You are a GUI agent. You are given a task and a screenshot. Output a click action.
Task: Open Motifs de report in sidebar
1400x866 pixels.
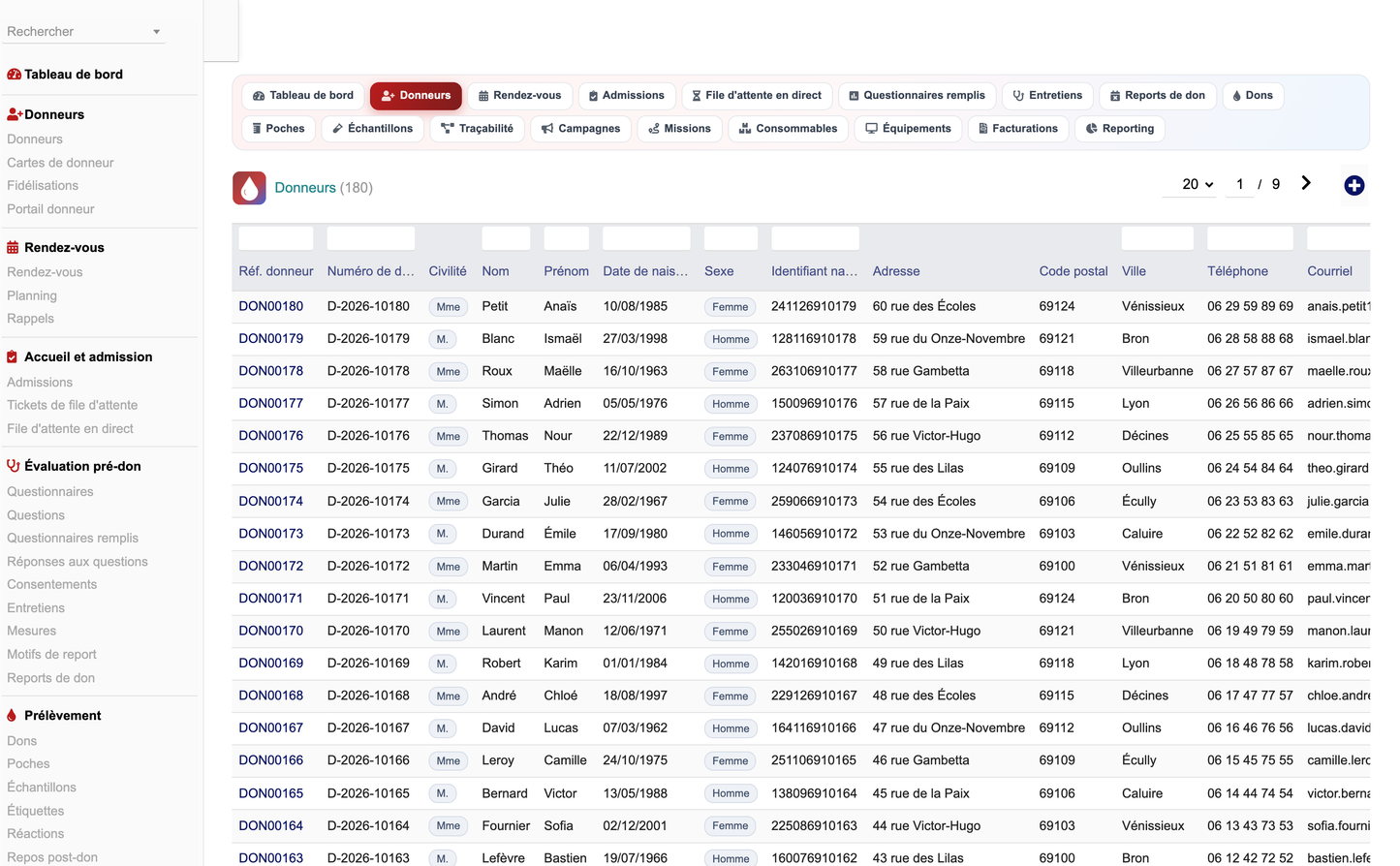pyautogui.click(x=51, y=655)
